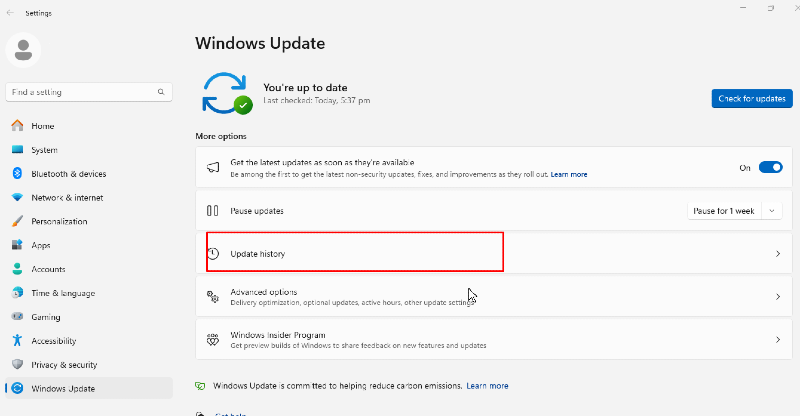Screen dimensions: 800x416
Task: Open the Update history row
Action: point(494,253)
